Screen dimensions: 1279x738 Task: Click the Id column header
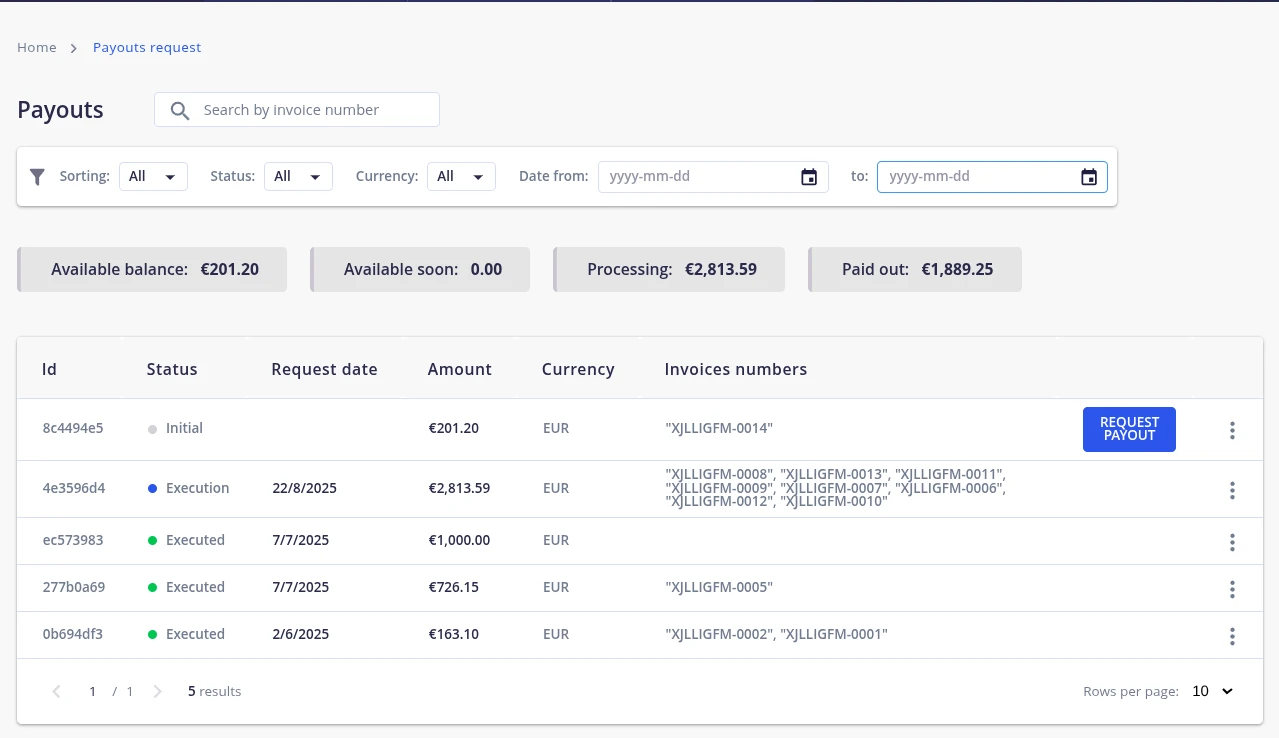tap(49, 369)
